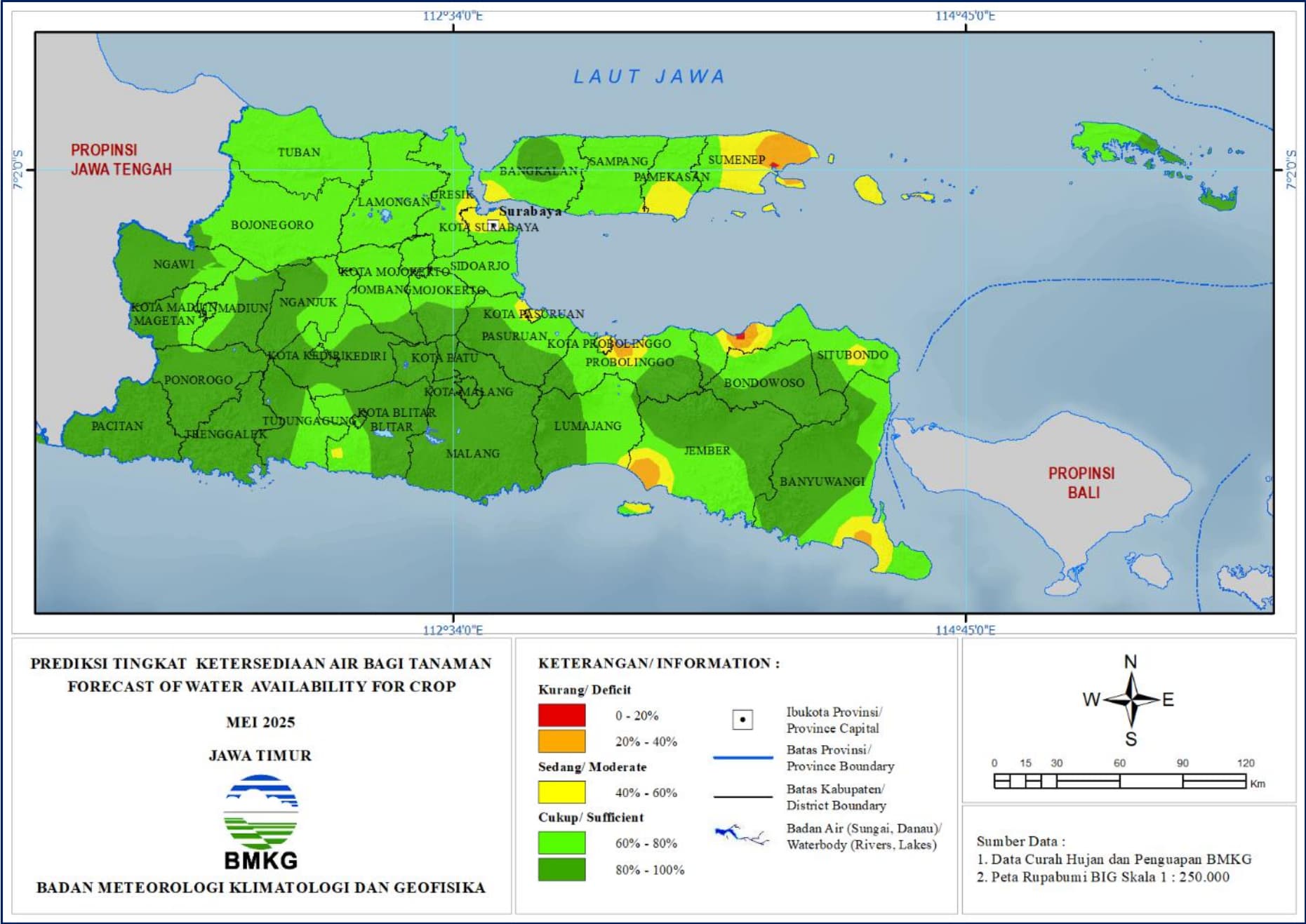Click the Data Curah Hujan source line
1306x924 pixels.
pos(1114,859)
